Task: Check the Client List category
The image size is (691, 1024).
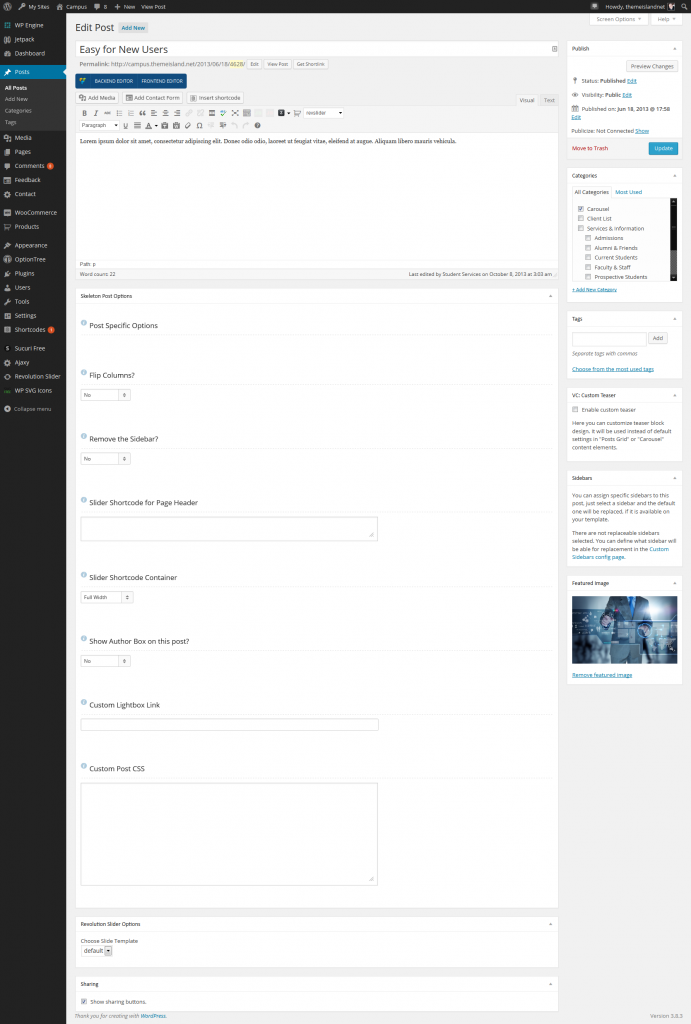Action: (x=581, y=218)
